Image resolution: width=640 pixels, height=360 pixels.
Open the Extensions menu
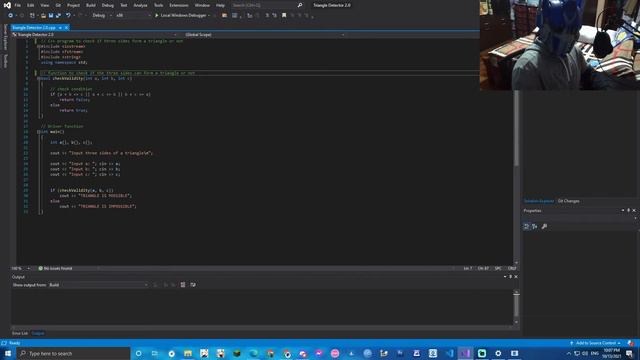[179, 5]
